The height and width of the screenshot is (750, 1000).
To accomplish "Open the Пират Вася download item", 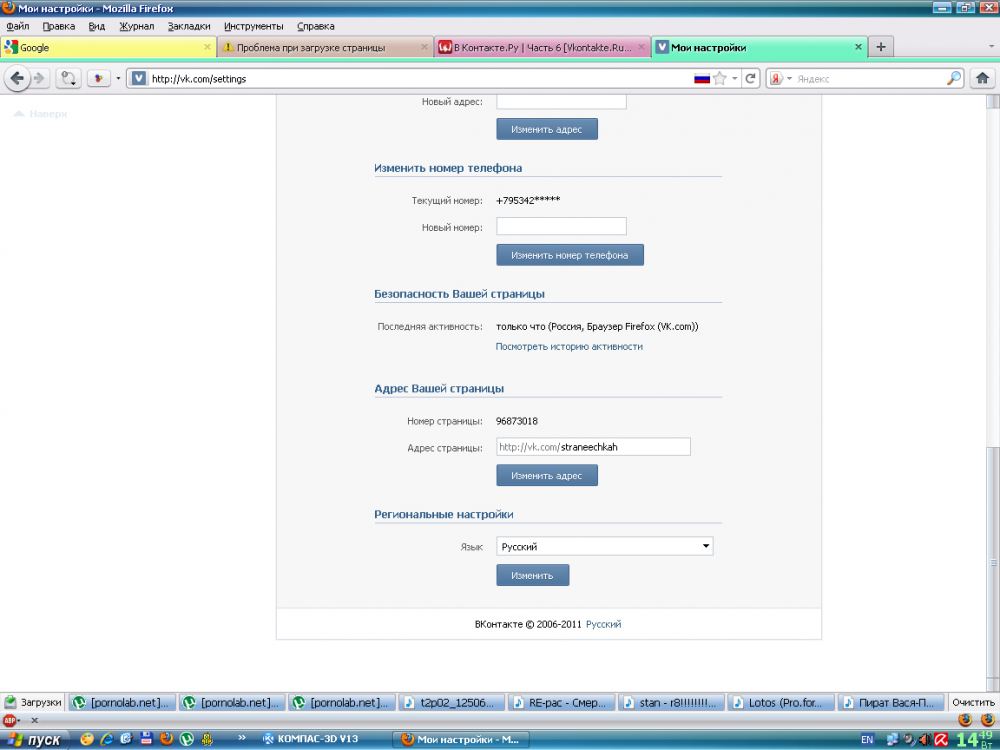I will [892, 702].
